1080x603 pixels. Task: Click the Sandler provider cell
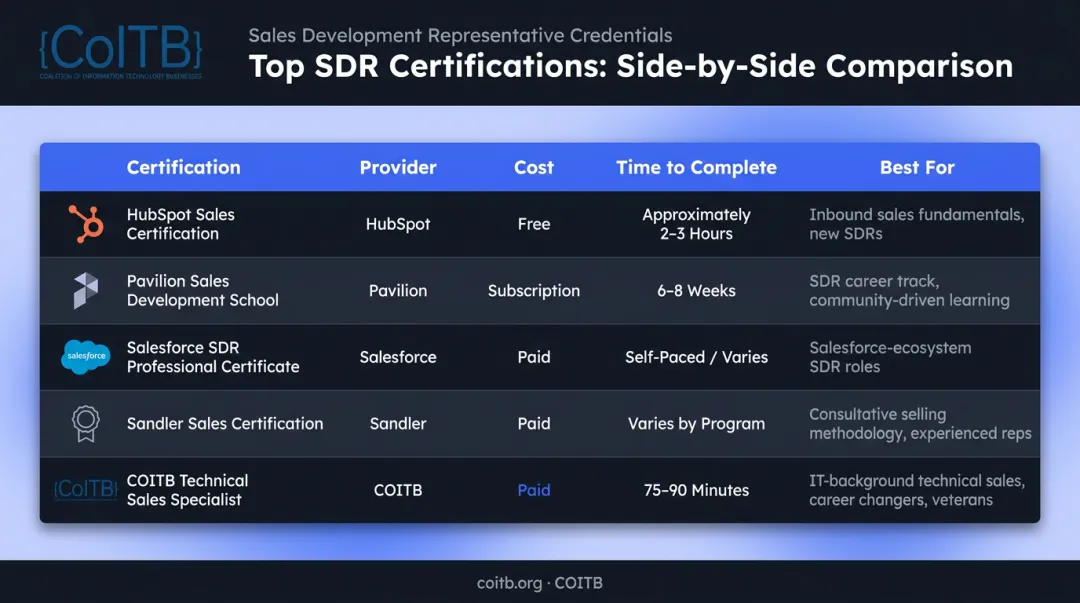pyautogui.click(x=398, y=423)
